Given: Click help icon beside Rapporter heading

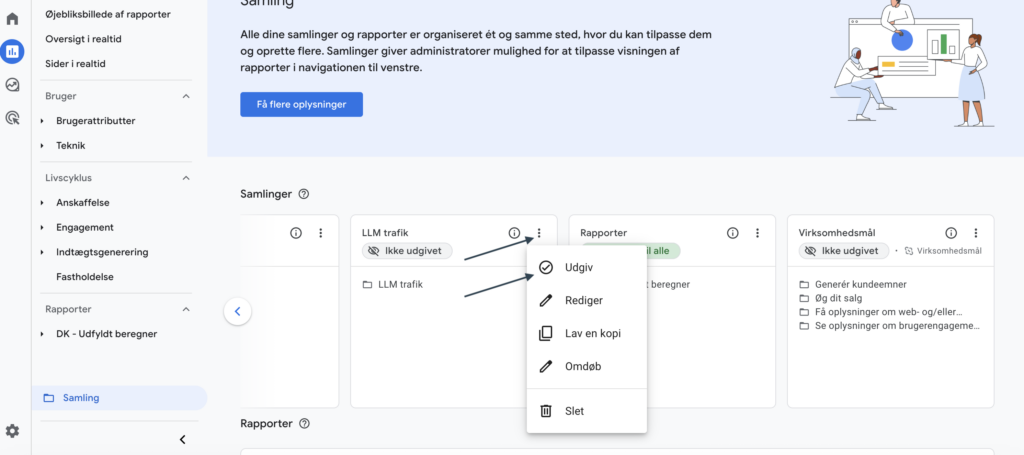Looking at the screenshot, I should (x=304, y=424).
